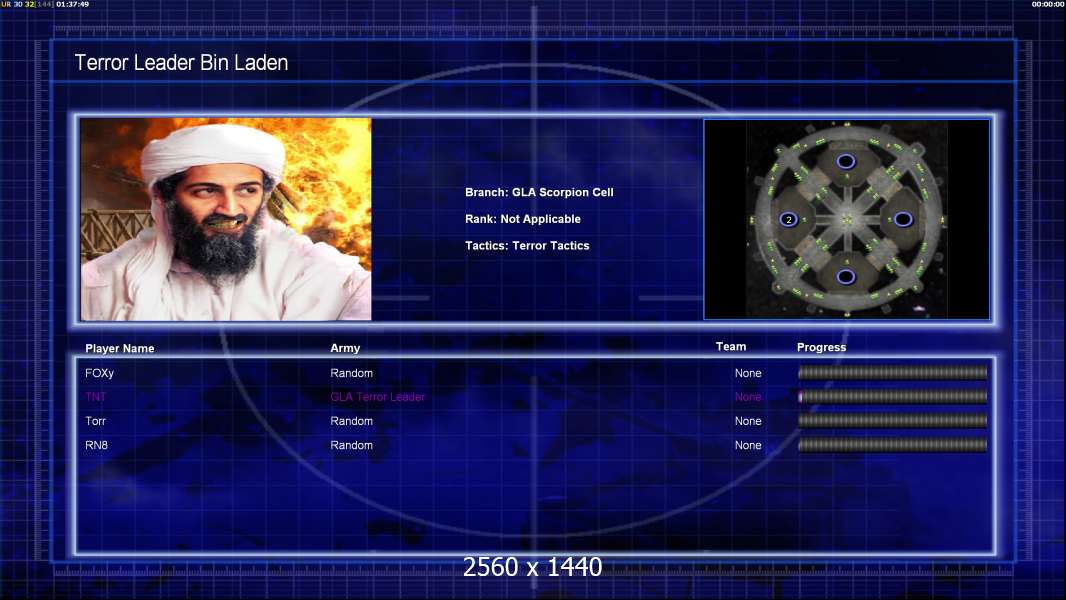Click TNT's loading progress bar
The width and height of the screenshot is (1066, 600).
(892, 397)
